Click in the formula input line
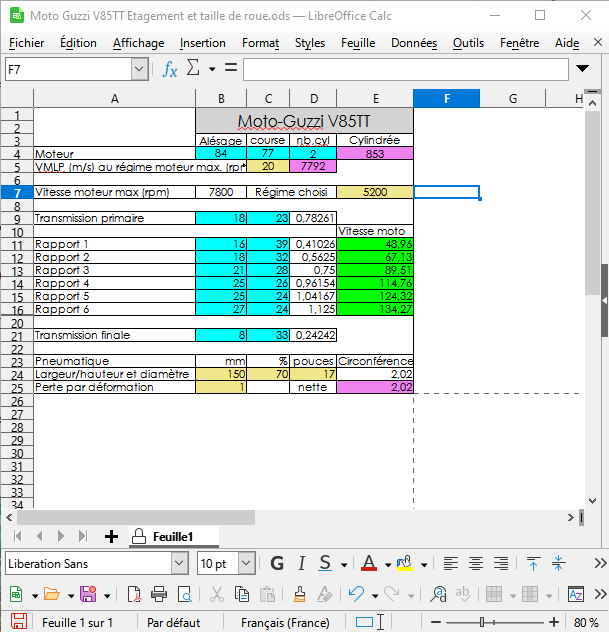The height and width of the screenshot is (632, 609). pyautogui.click(x=406, y=69)
